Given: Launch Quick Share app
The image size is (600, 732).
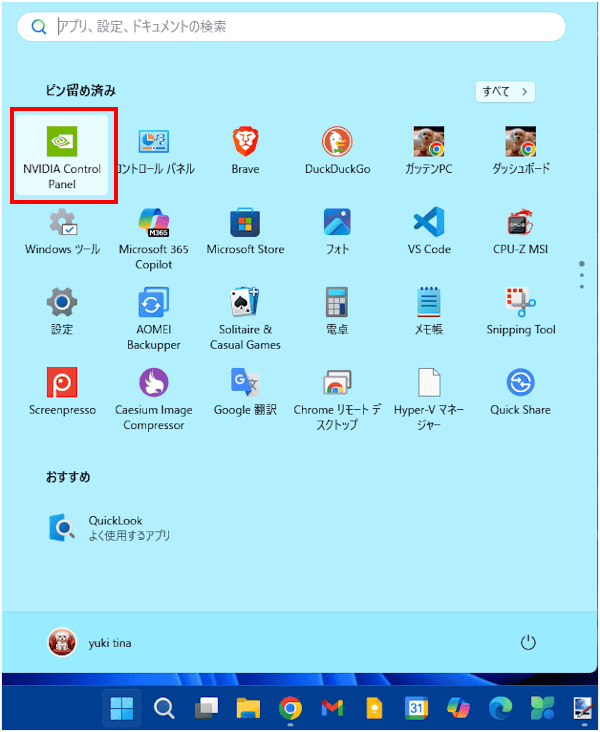Looking at the screenshot, I should [x=521, y=393].
